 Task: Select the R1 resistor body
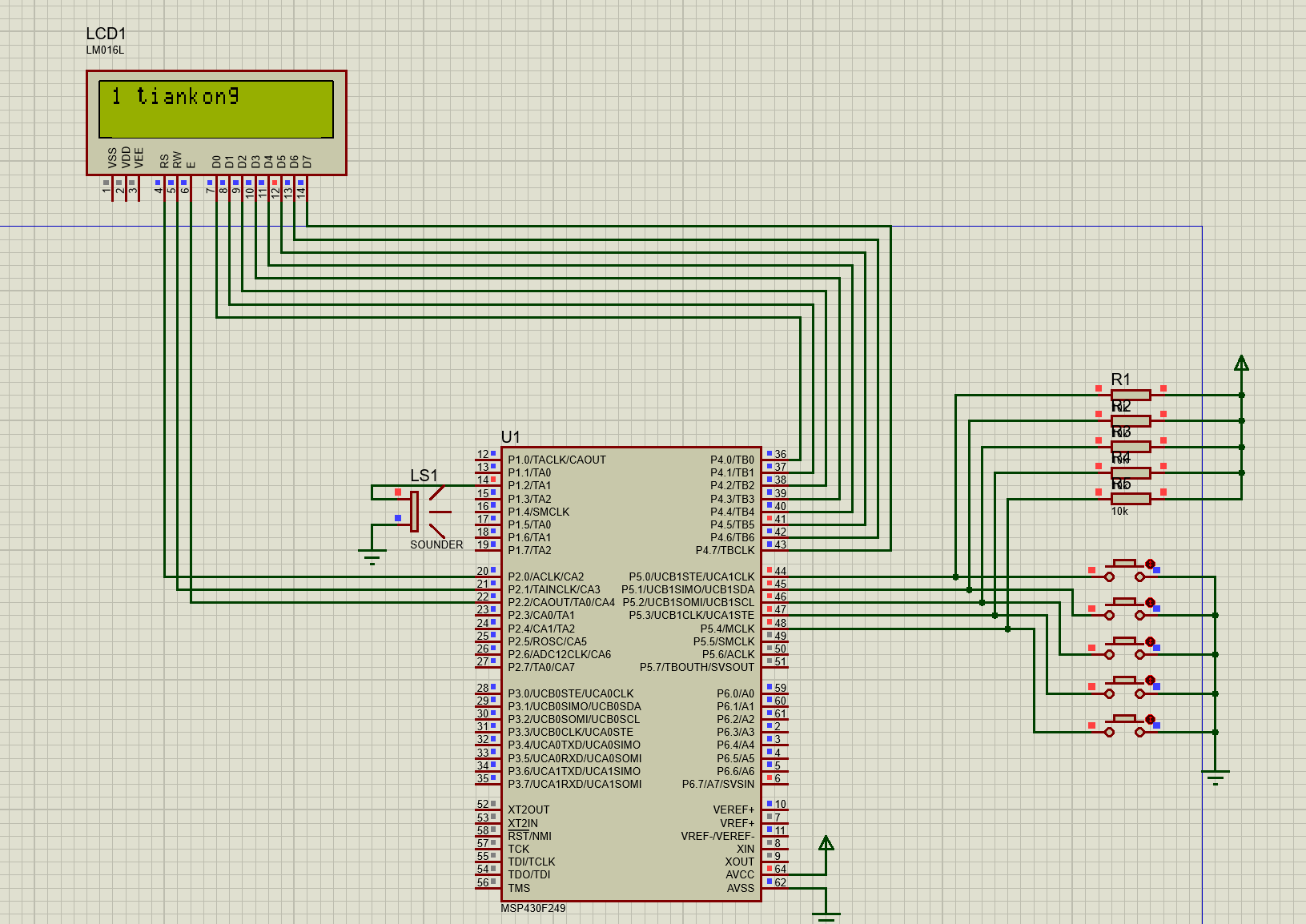[1131, 395]
